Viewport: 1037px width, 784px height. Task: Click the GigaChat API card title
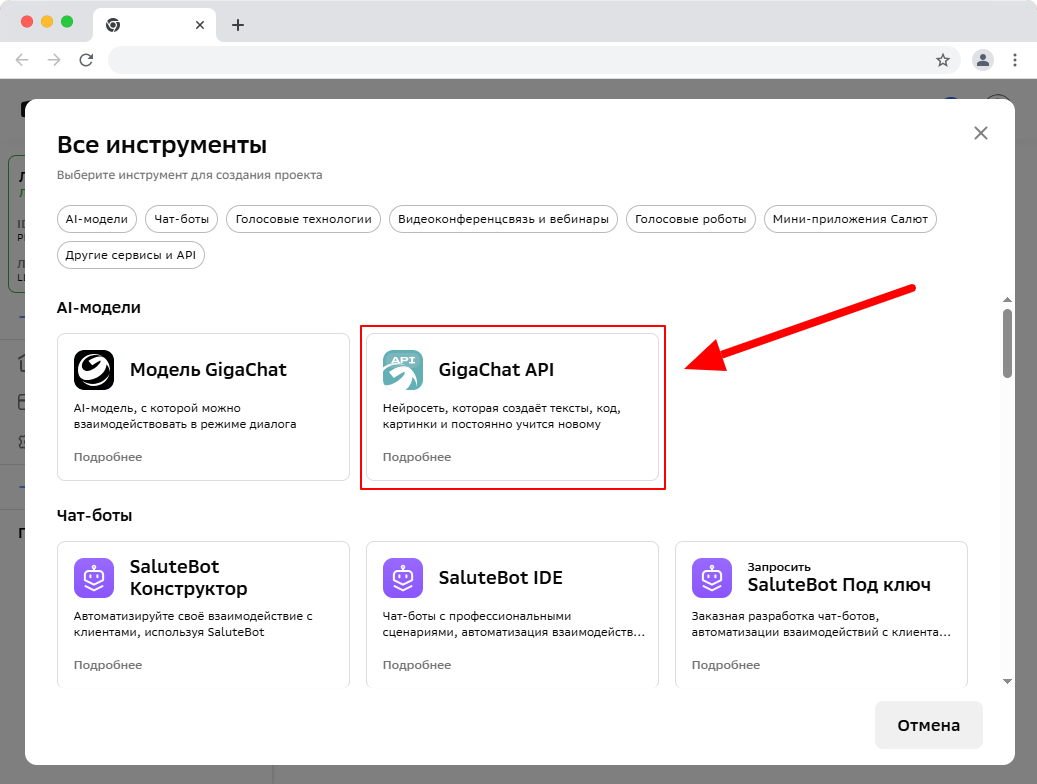click(496, 370)
